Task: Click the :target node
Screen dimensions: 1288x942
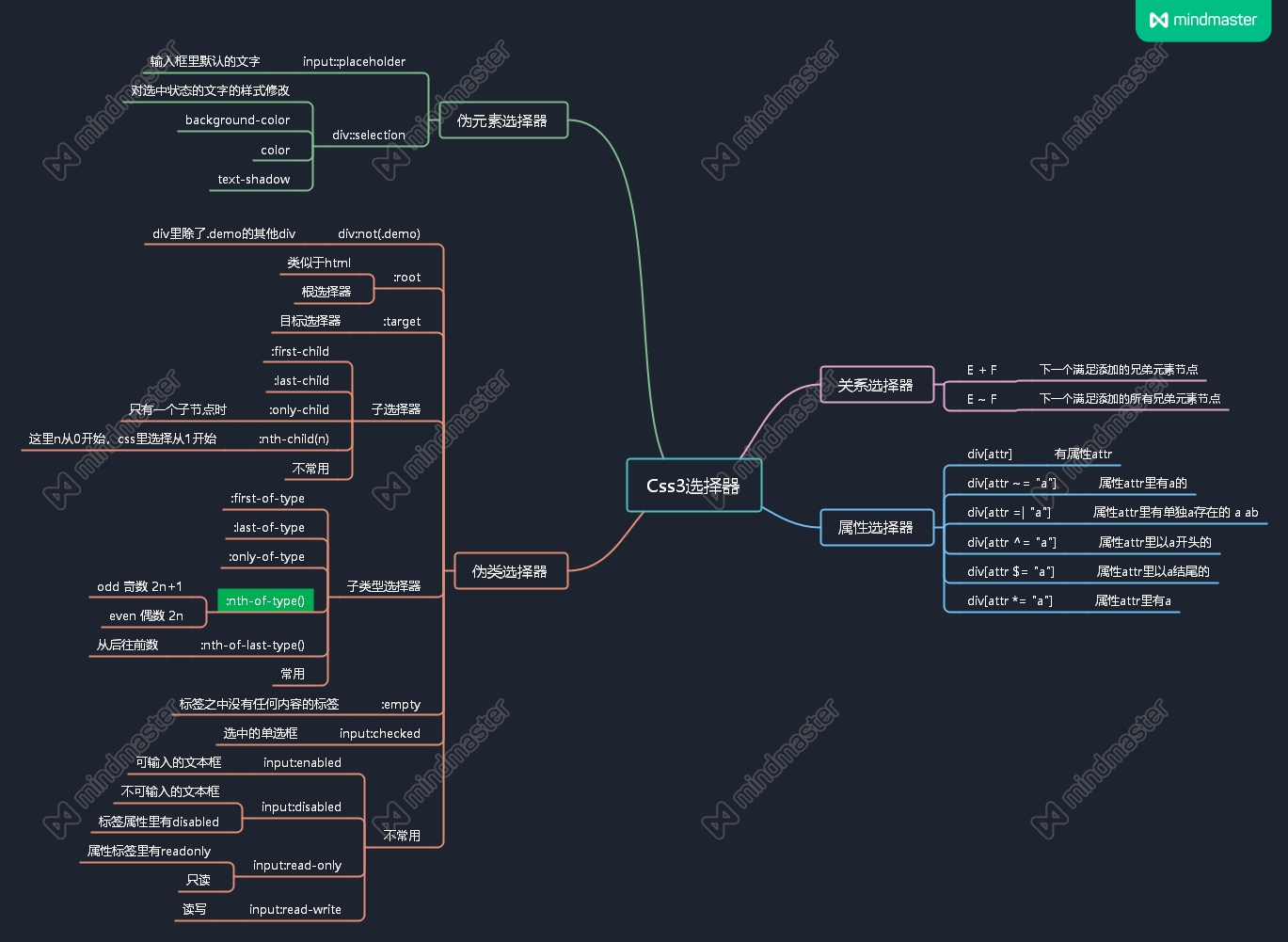Action: point(402,322)
